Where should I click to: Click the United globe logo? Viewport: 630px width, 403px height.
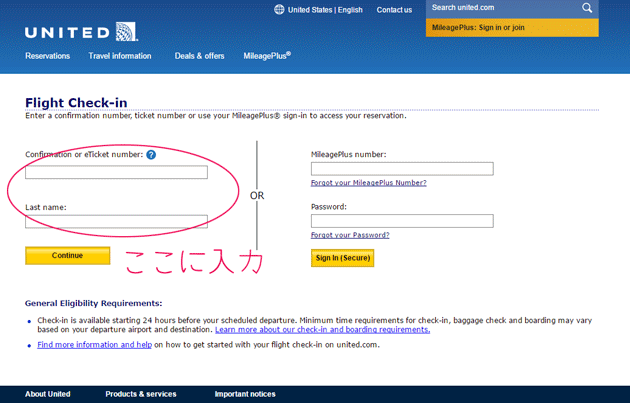[x=127, y=32]
